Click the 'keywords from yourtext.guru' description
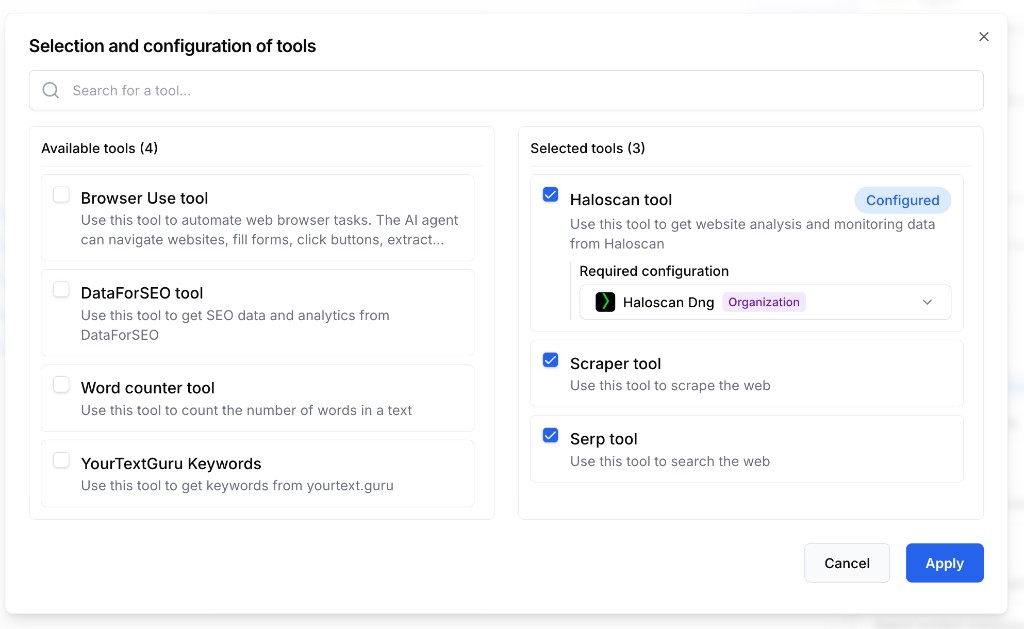This screenshot has height=629, width=1024. pyautogui.click(x=237, y=485)
